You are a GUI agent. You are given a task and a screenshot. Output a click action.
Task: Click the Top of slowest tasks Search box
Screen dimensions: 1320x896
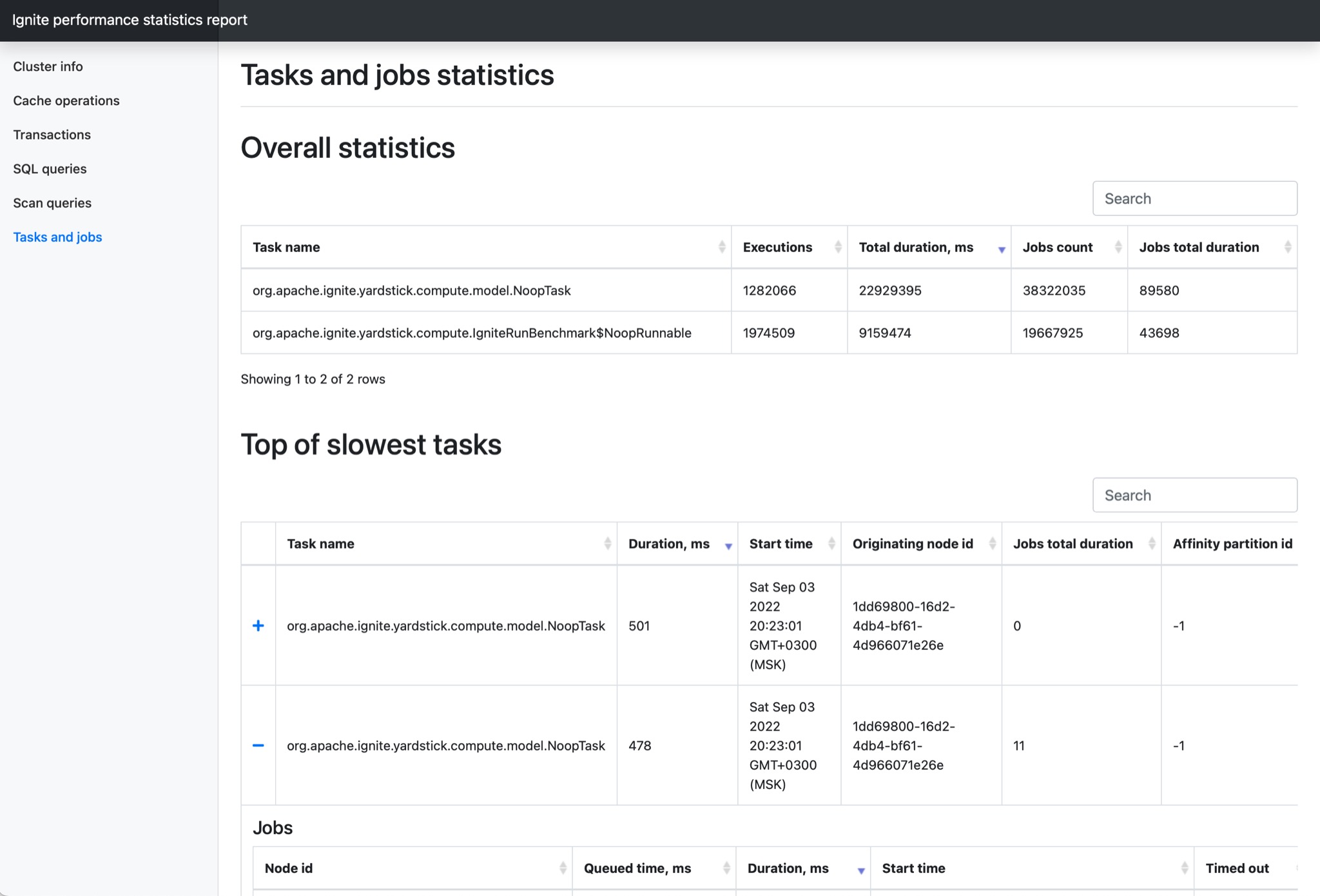point(1194,495)
